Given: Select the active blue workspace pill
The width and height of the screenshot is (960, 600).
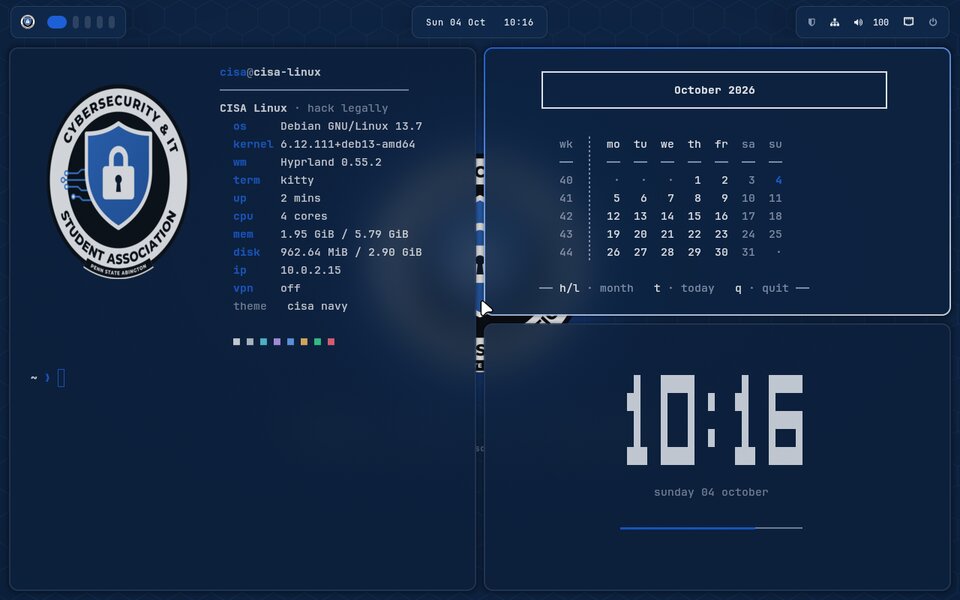Looking at the screenshot, I should pos(57,22).
